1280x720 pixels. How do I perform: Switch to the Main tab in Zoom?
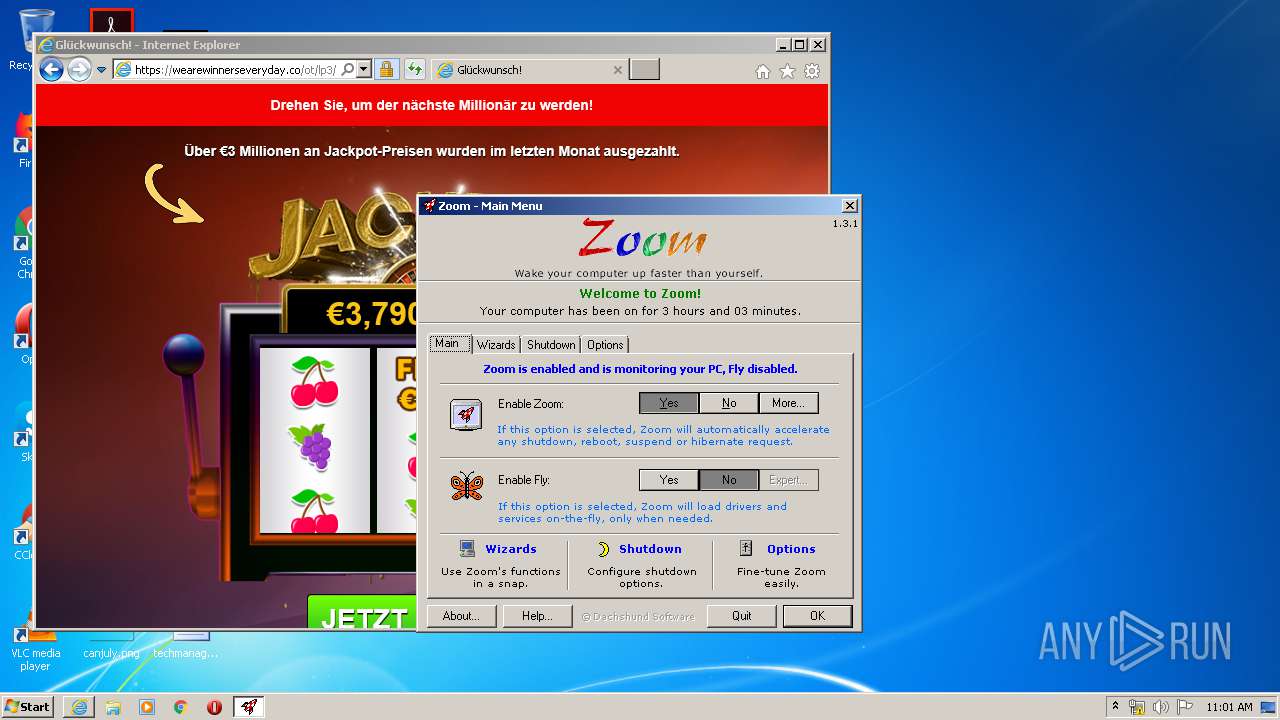tap(447, 343)
